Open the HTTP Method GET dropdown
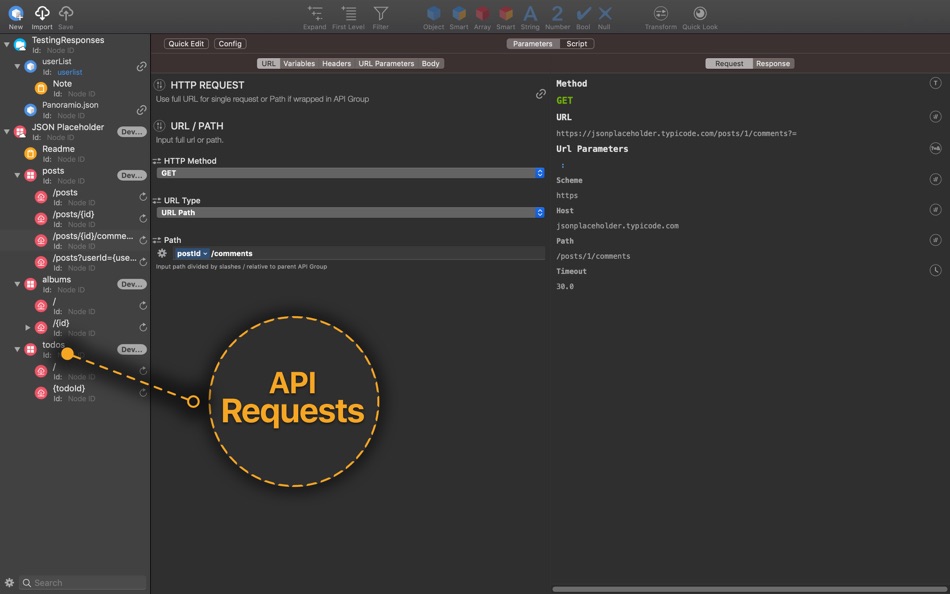 (350, 173)
